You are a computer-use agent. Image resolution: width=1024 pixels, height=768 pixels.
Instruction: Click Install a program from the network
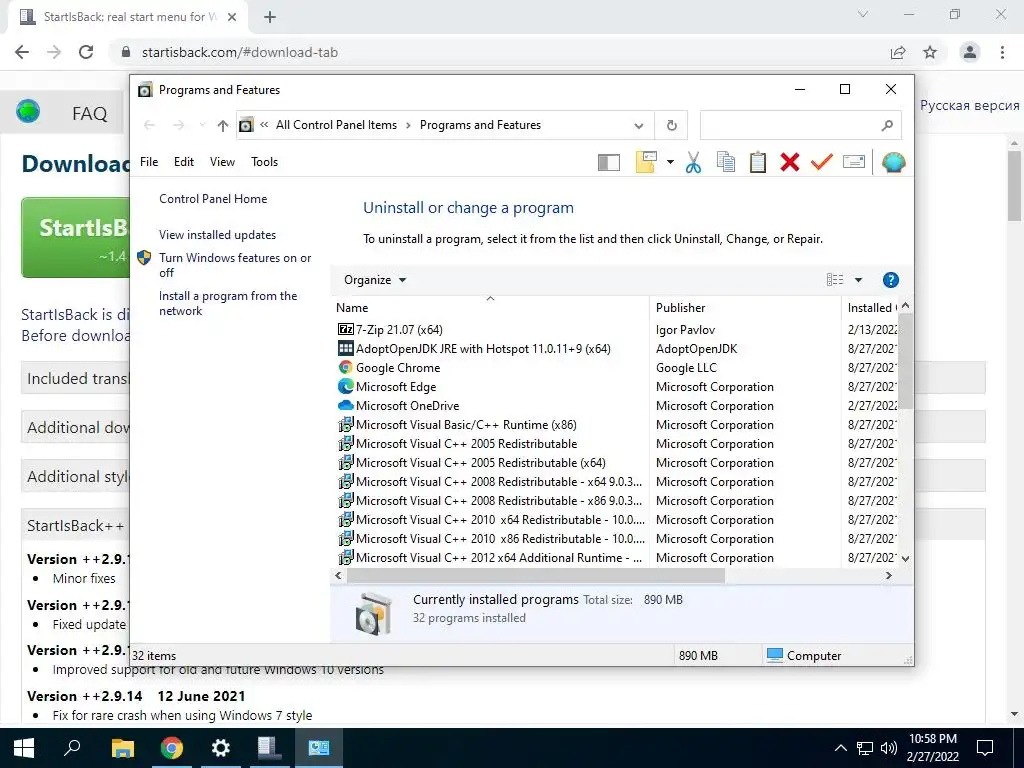228,303
